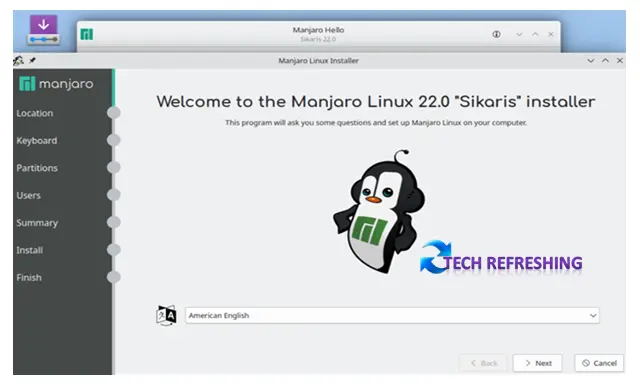
Task: Click the Back button
Action: (x=484, y=363)
